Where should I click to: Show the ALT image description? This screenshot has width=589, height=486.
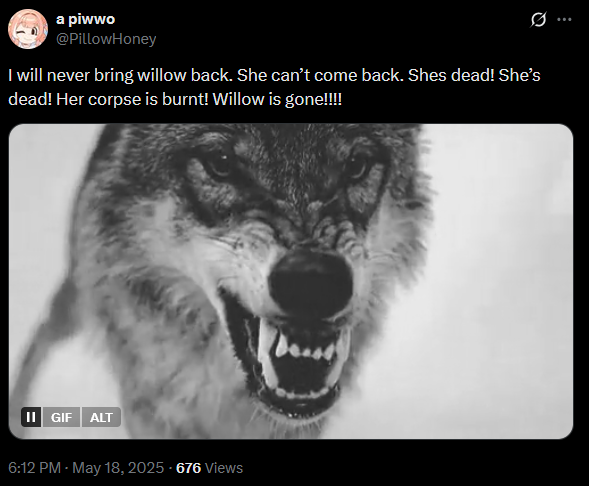click(101, 417)
